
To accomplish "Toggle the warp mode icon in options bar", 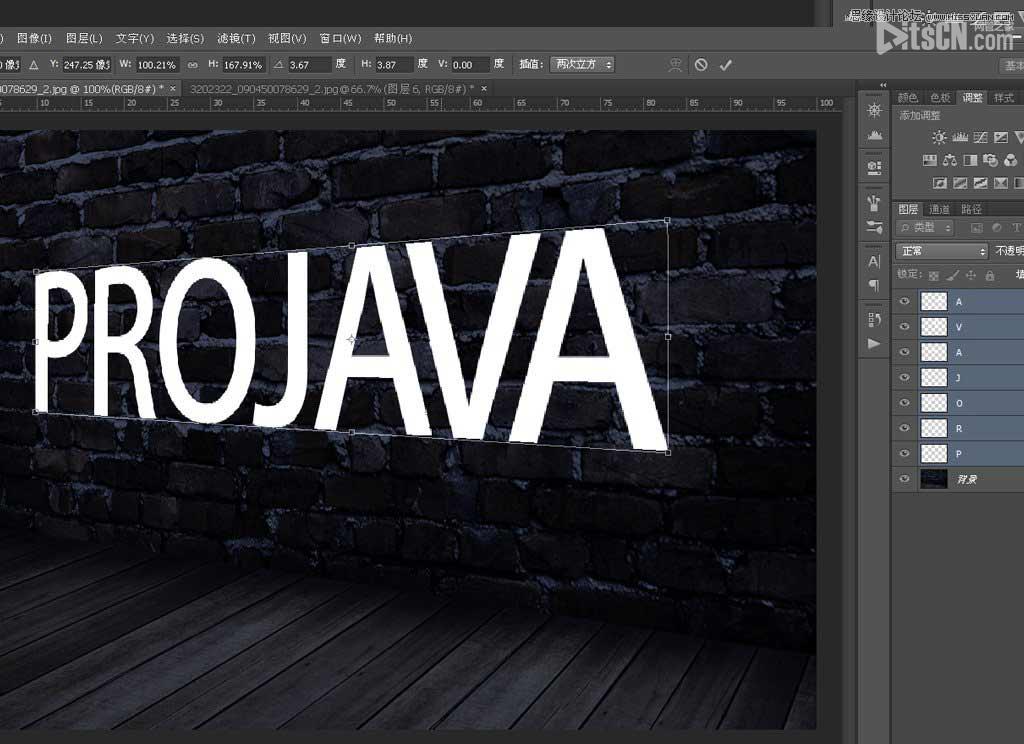I will point(676,65).
